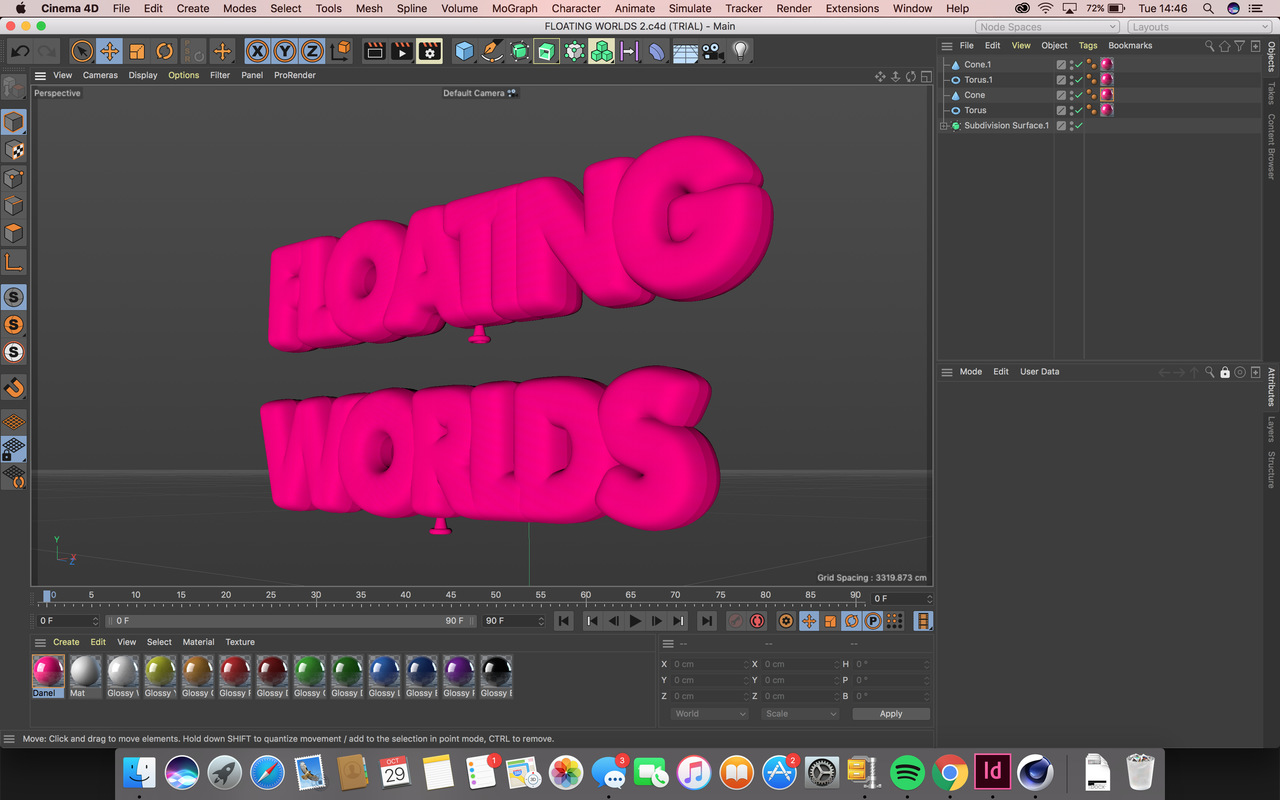This screenshot has height=800, width=1280.
Task: Toggle the X-axis lock button
Action: point(258,51)
